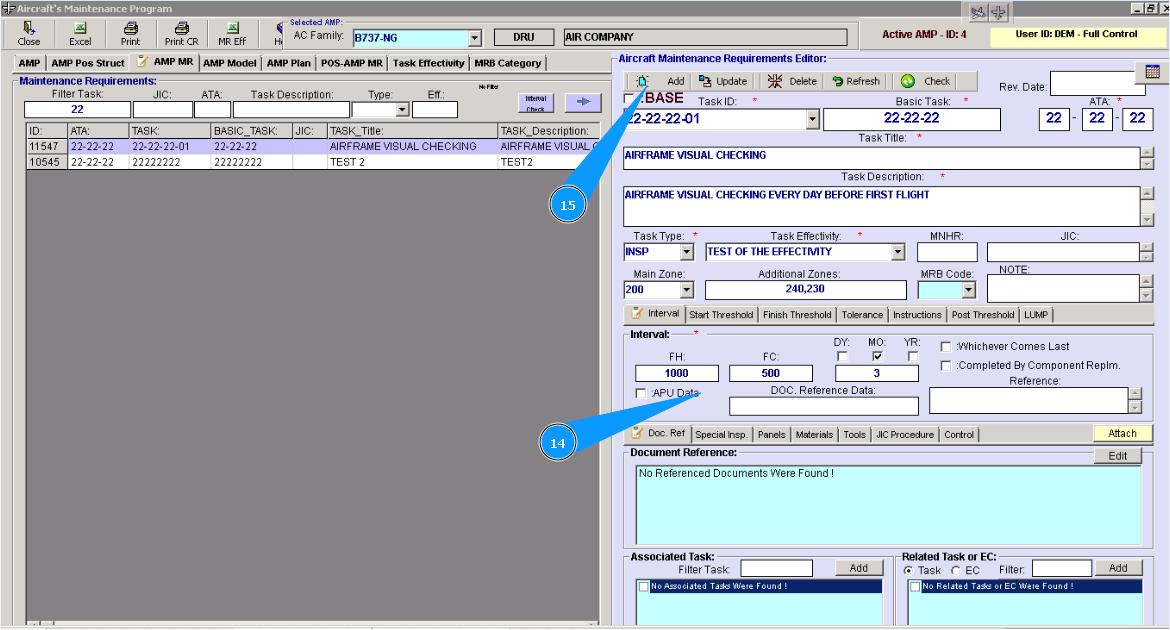The height and width of the screenshot is (630, 1170).
Task: Open the Materials tab
Action: click(x=814, y=434)
